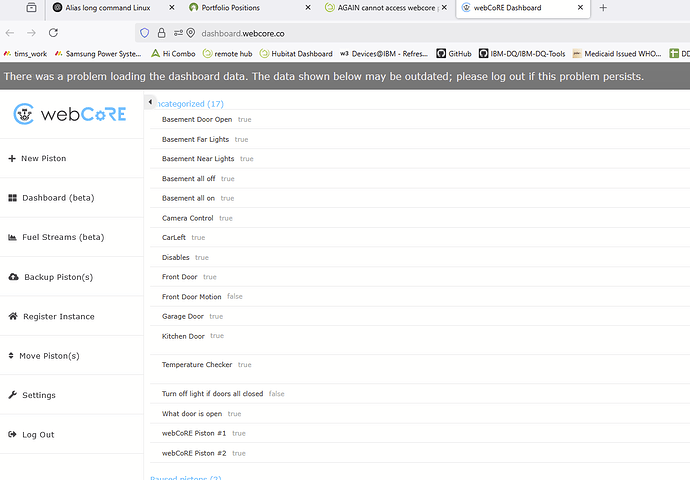Open the tims_work bookmark

coord(25,54)
